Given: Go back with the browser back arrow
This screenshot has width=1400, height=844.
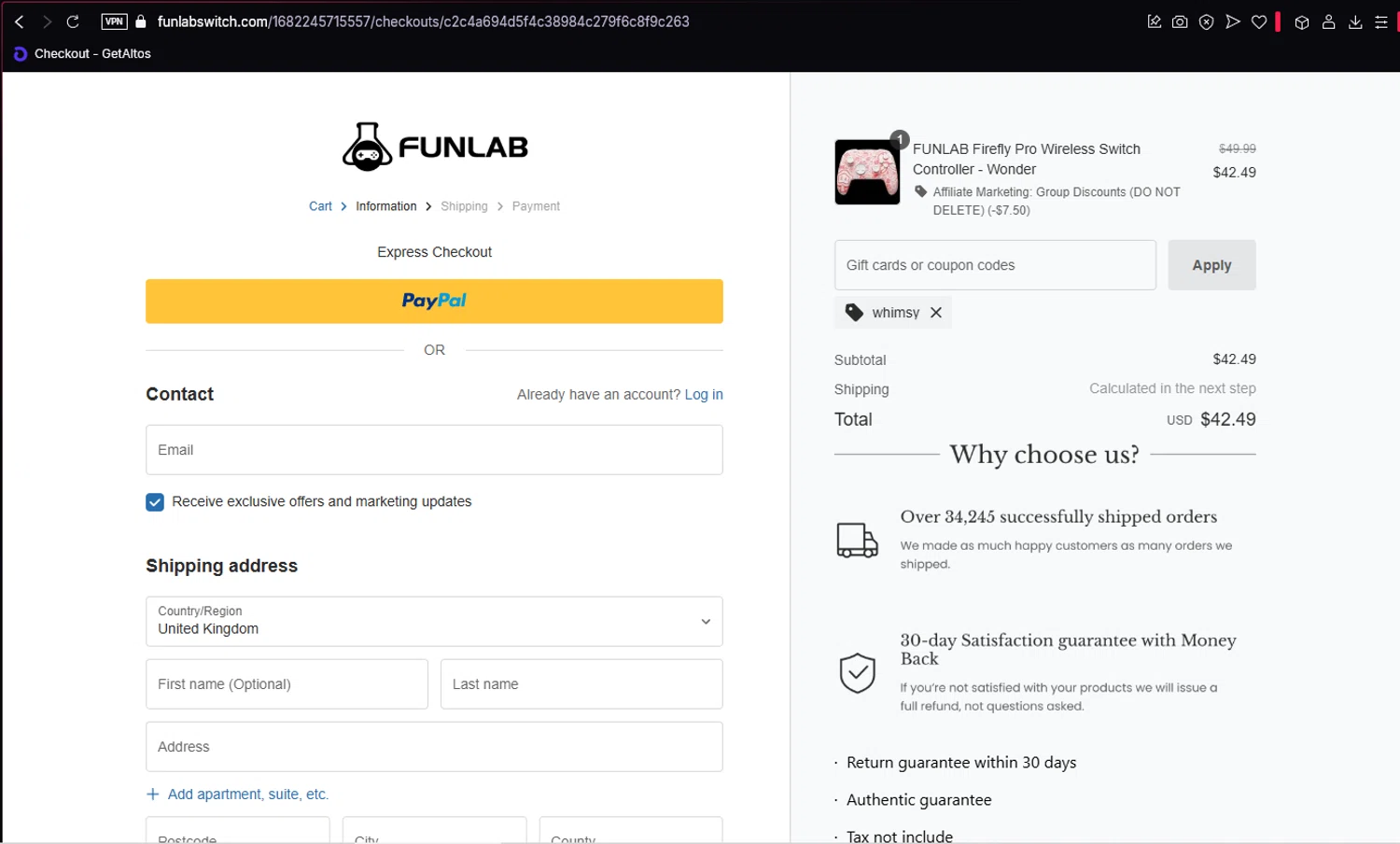Looking at the screenshot, I should 20,21.
